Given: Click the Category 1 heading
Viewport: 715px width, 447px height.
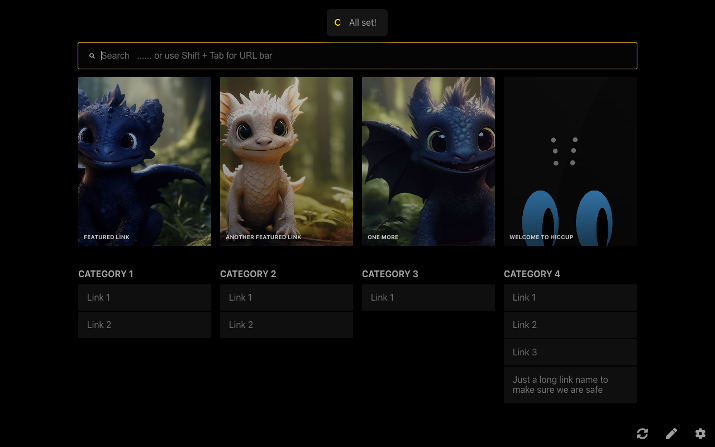Looking at the screenshot, I should click(x=105, y=274).
